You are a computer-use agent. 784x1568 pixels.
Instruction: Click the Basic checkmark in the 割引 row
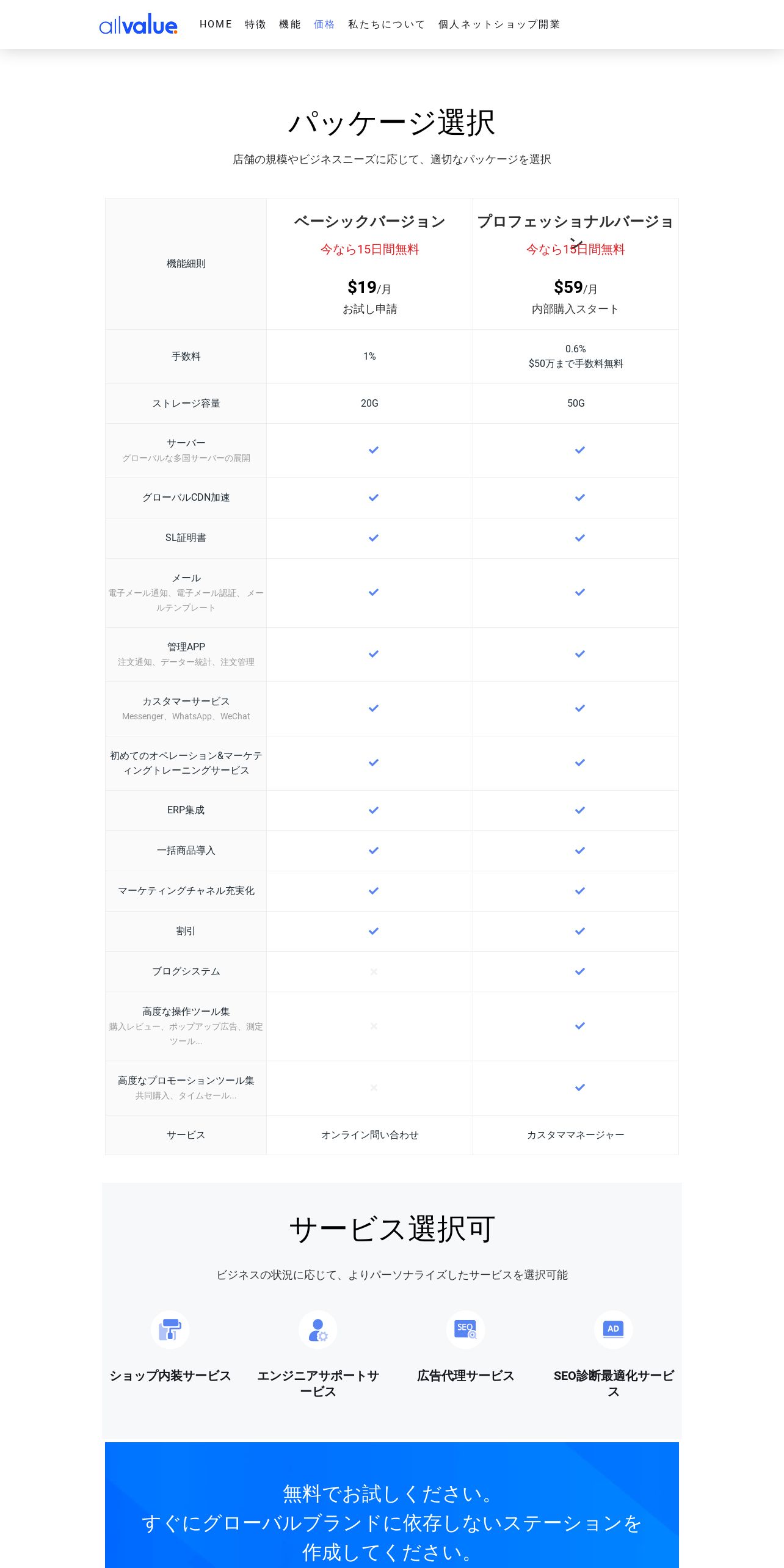pos(374,931)
